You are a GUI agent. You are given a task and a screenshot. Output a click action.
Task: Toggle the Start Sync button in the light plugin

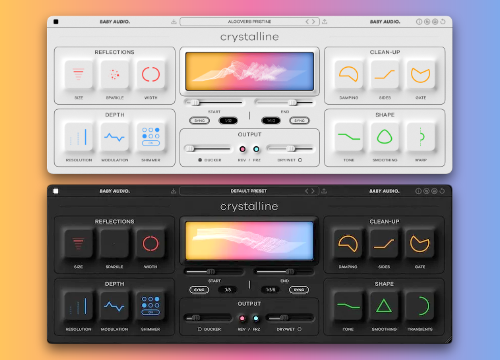coord(200,120)
